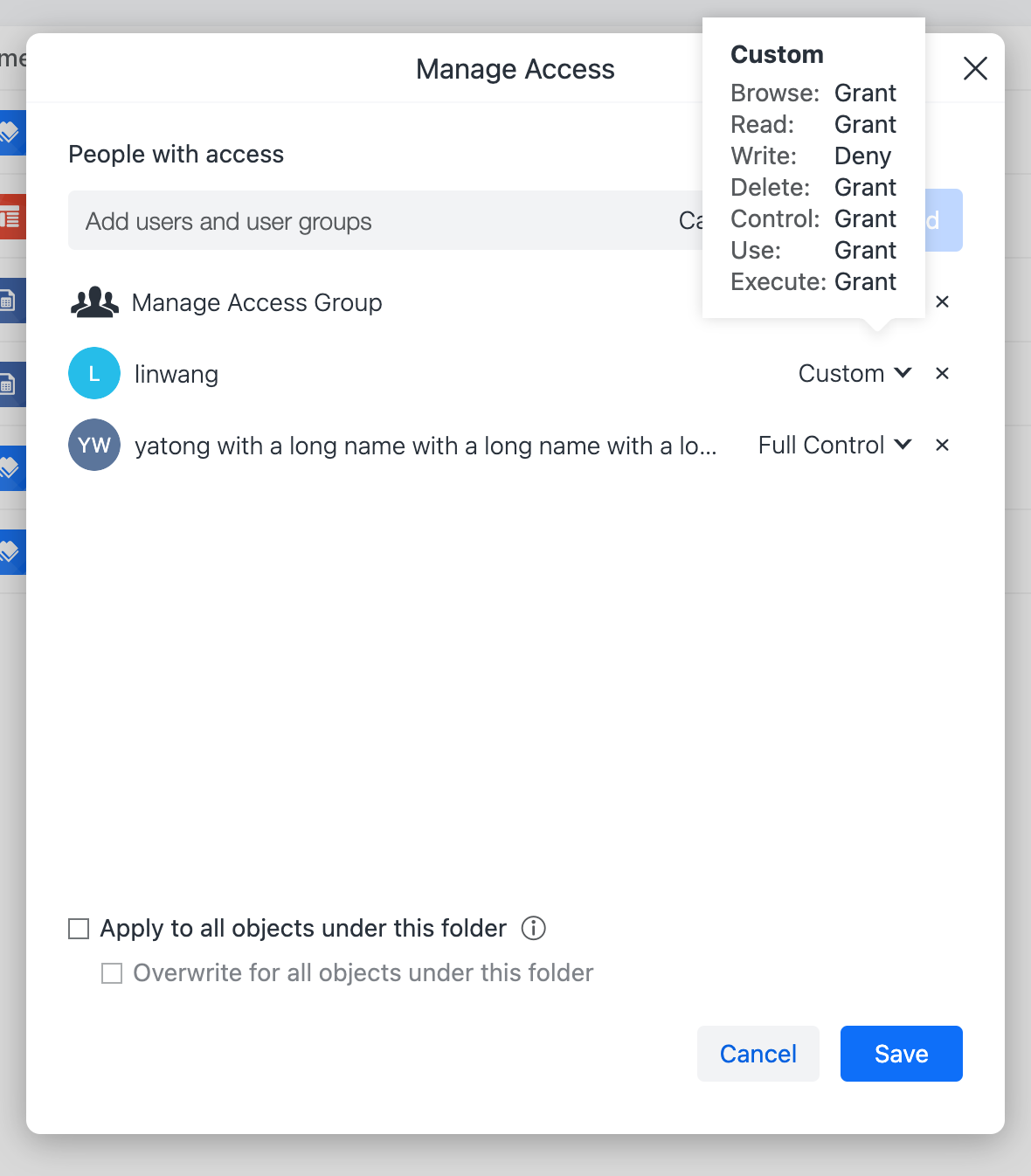The height and width of the screenshot is (1176, 1031).
Task: Click linwang's blue L avatar
Action: pyautogui.click(x=94, y=373)
